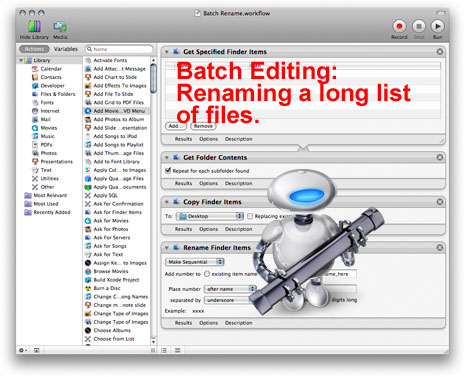Select the existing item name radio button
The image size is (465, 377).
pos(207,274)
